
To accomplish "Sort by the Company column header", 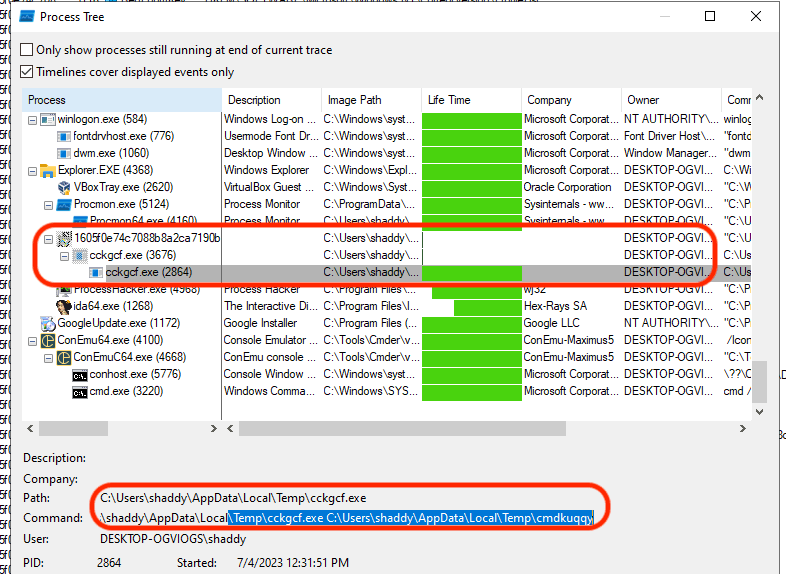I will [x=571, y=100].
